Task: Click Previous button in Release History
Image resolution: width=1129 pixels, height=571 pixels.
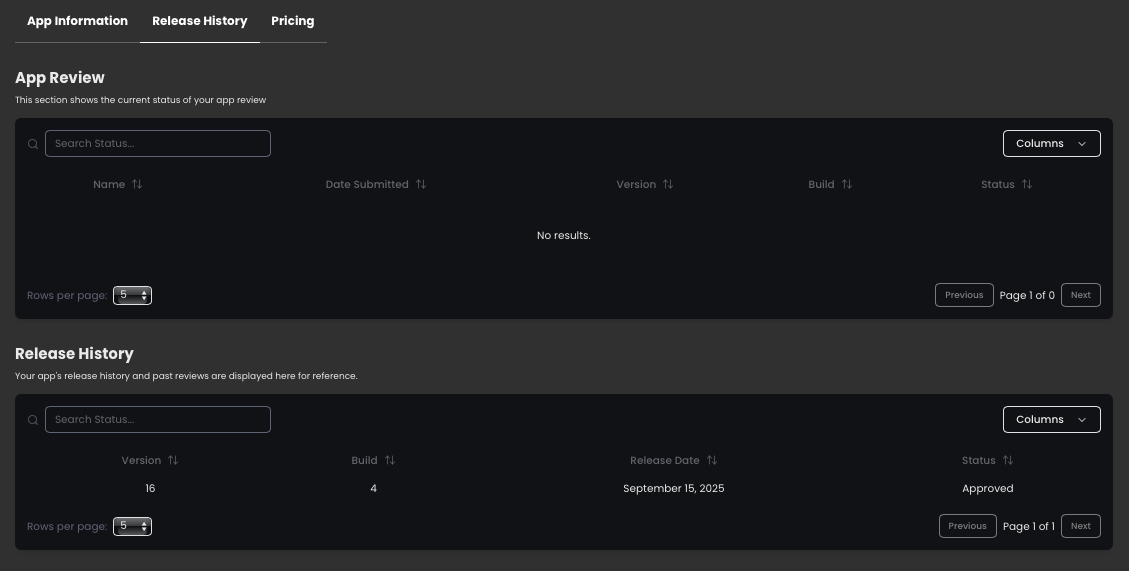Action: point(967,526)
